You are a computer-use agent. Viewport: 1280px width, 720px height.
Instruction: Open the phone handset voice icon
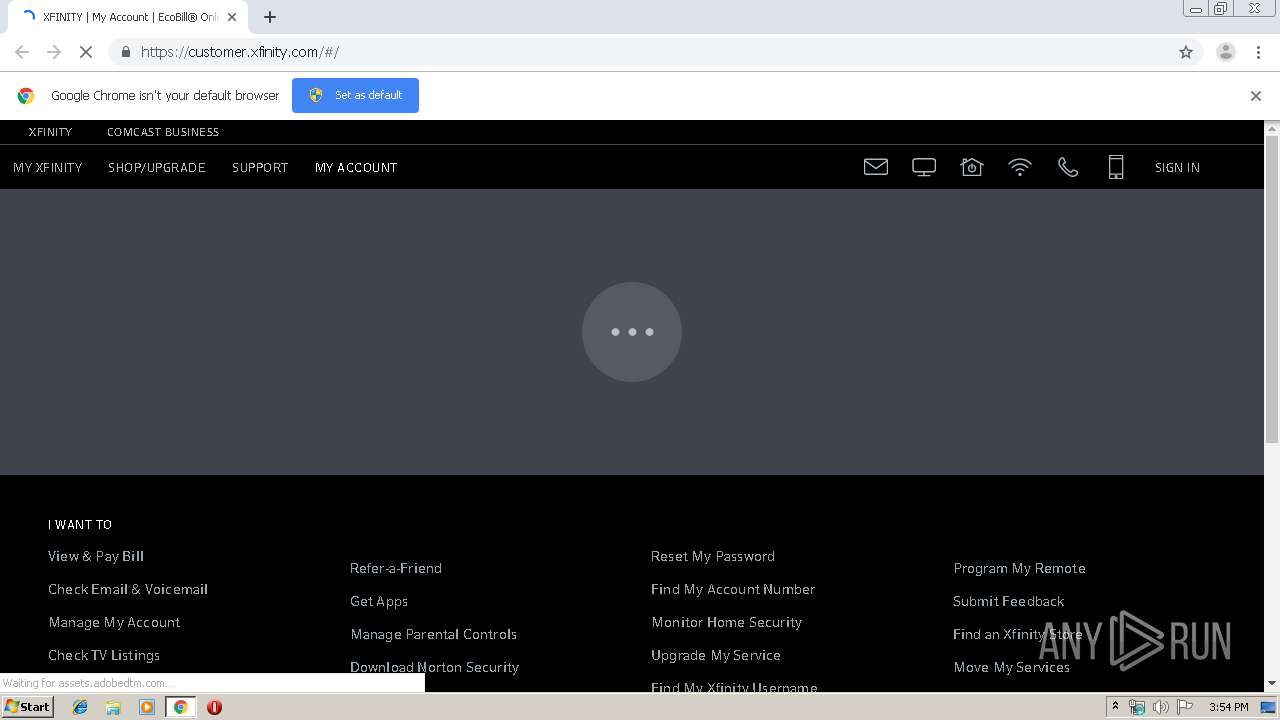1068,167
